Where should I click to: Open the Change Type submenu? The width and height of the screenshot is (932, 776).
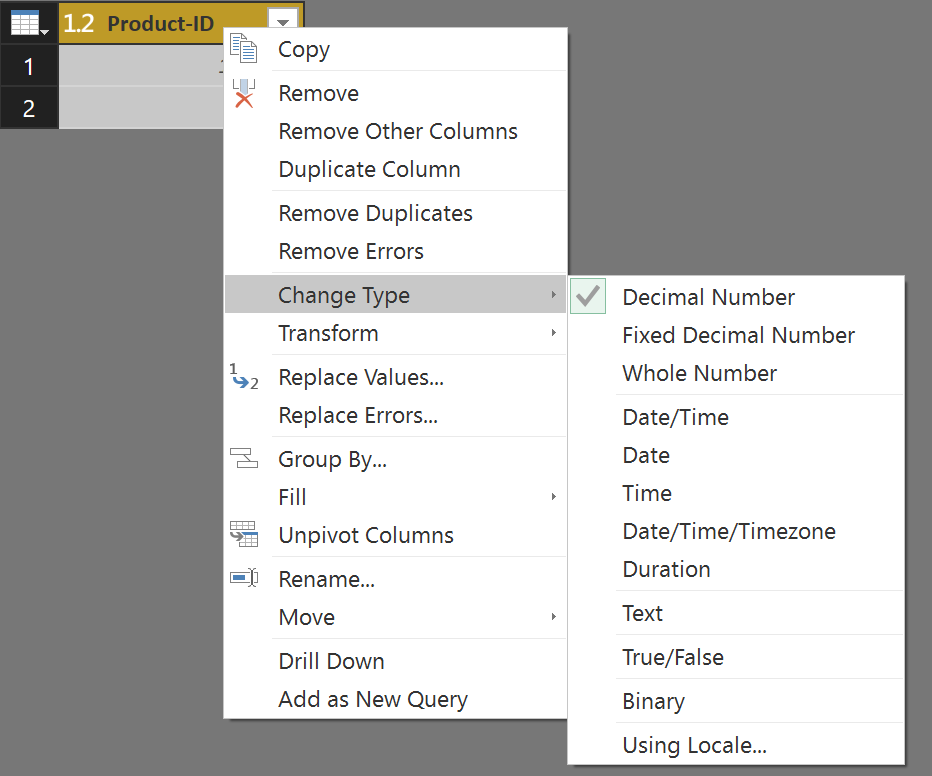click(395, 294)
